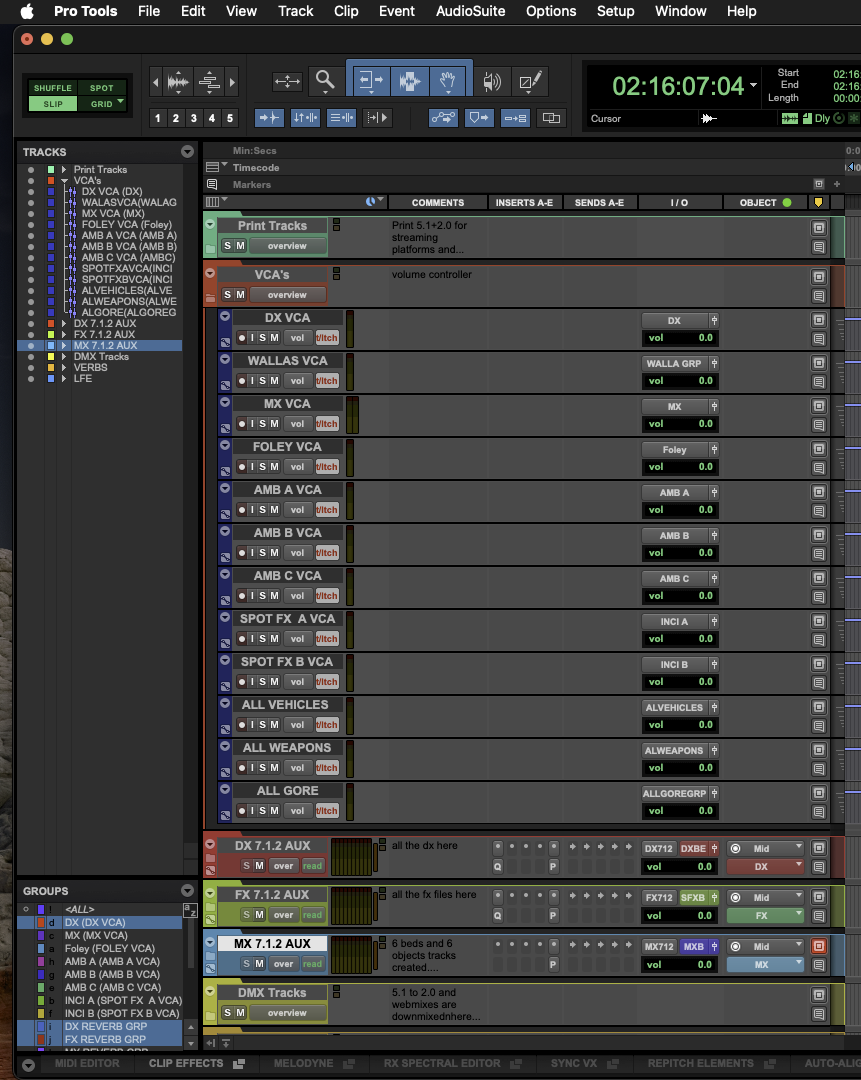The height and width of the screenshot is (1080, 861).
Task: Open DX 7.1.2 AUX output DX selector
Action: (765, 866)
